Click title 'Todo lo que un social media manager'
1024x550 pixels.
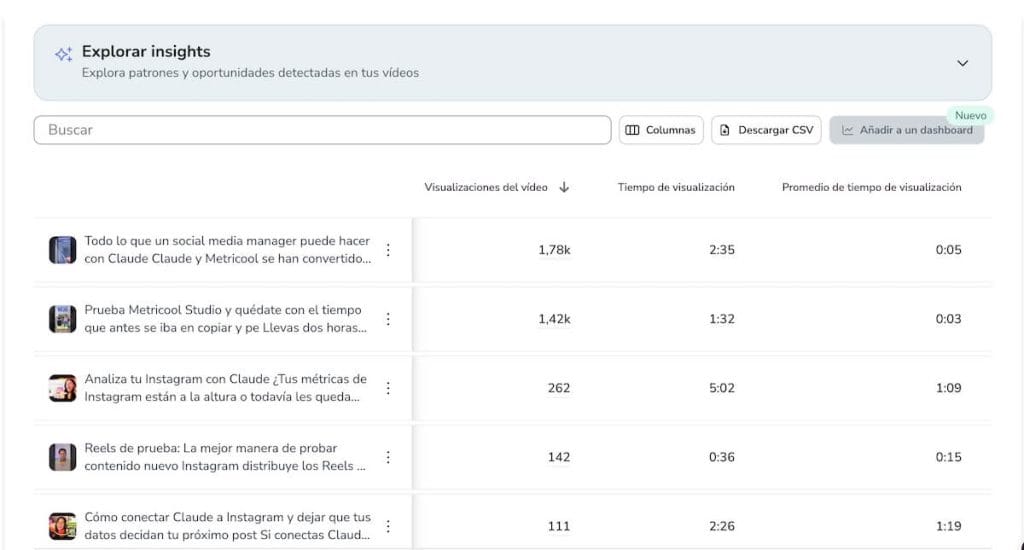pos(227,250)
